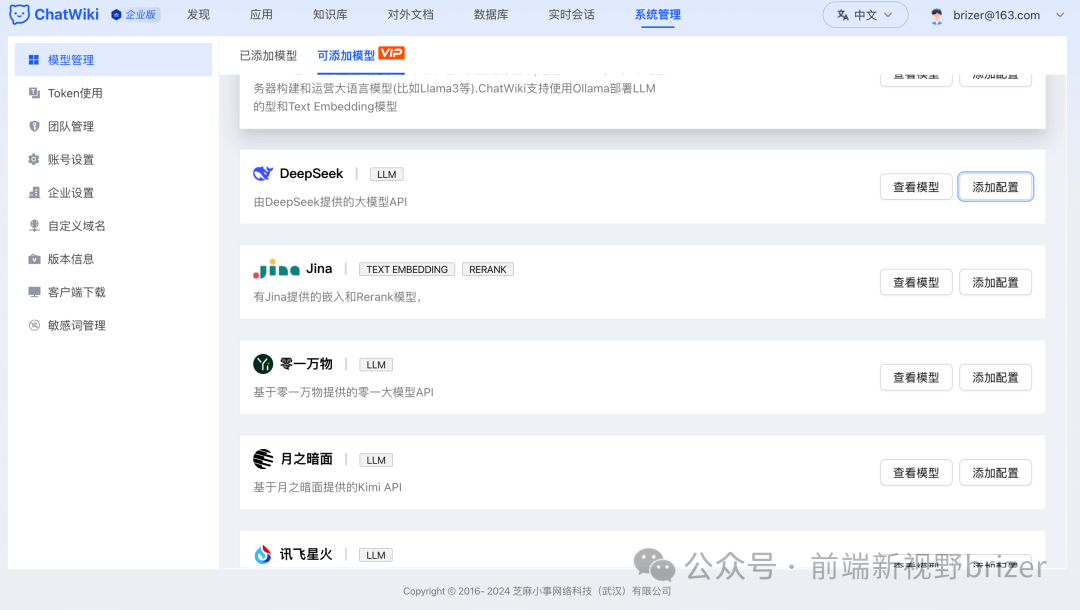Screen dimensions: 1080x610
Task: Click the 企业版 badge next to ChatWiki
Action: (x=135, y=15)
